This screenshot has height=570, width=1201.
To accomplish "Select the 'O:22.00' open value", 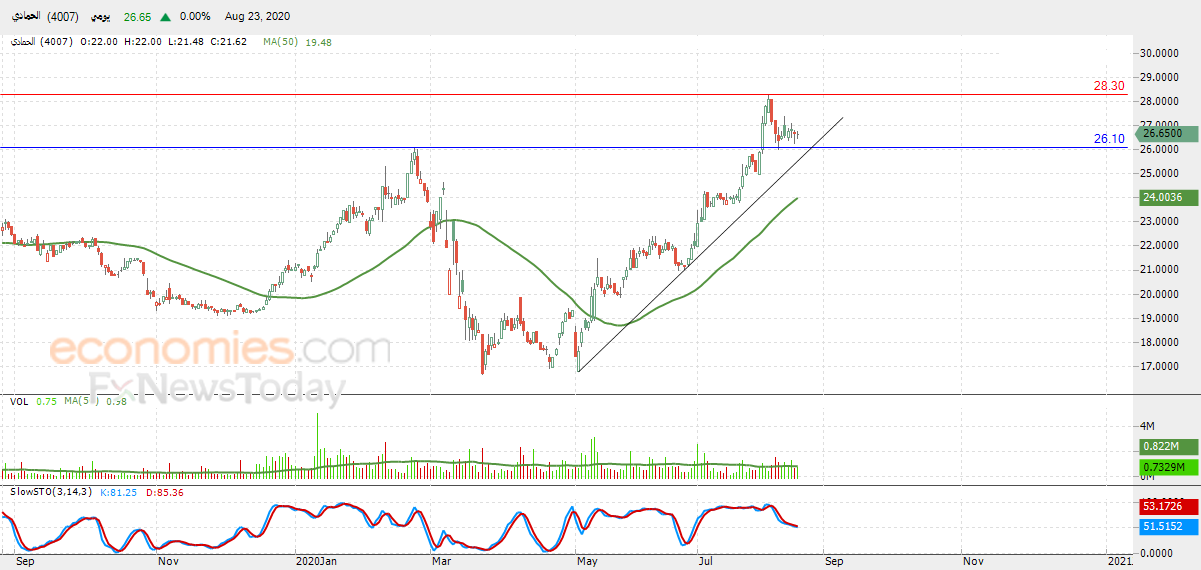I will (100, 43).
